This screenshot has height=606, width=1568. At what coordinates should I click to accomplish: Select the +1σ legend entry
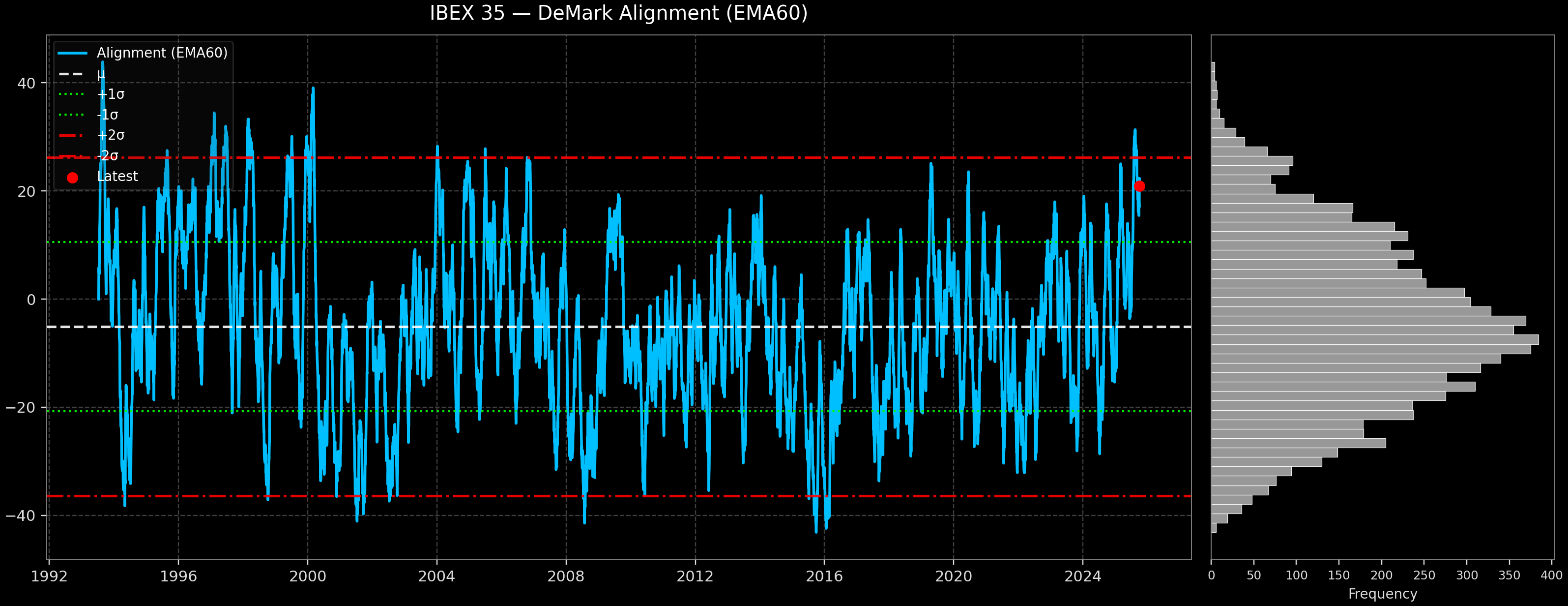pos(110,94)
